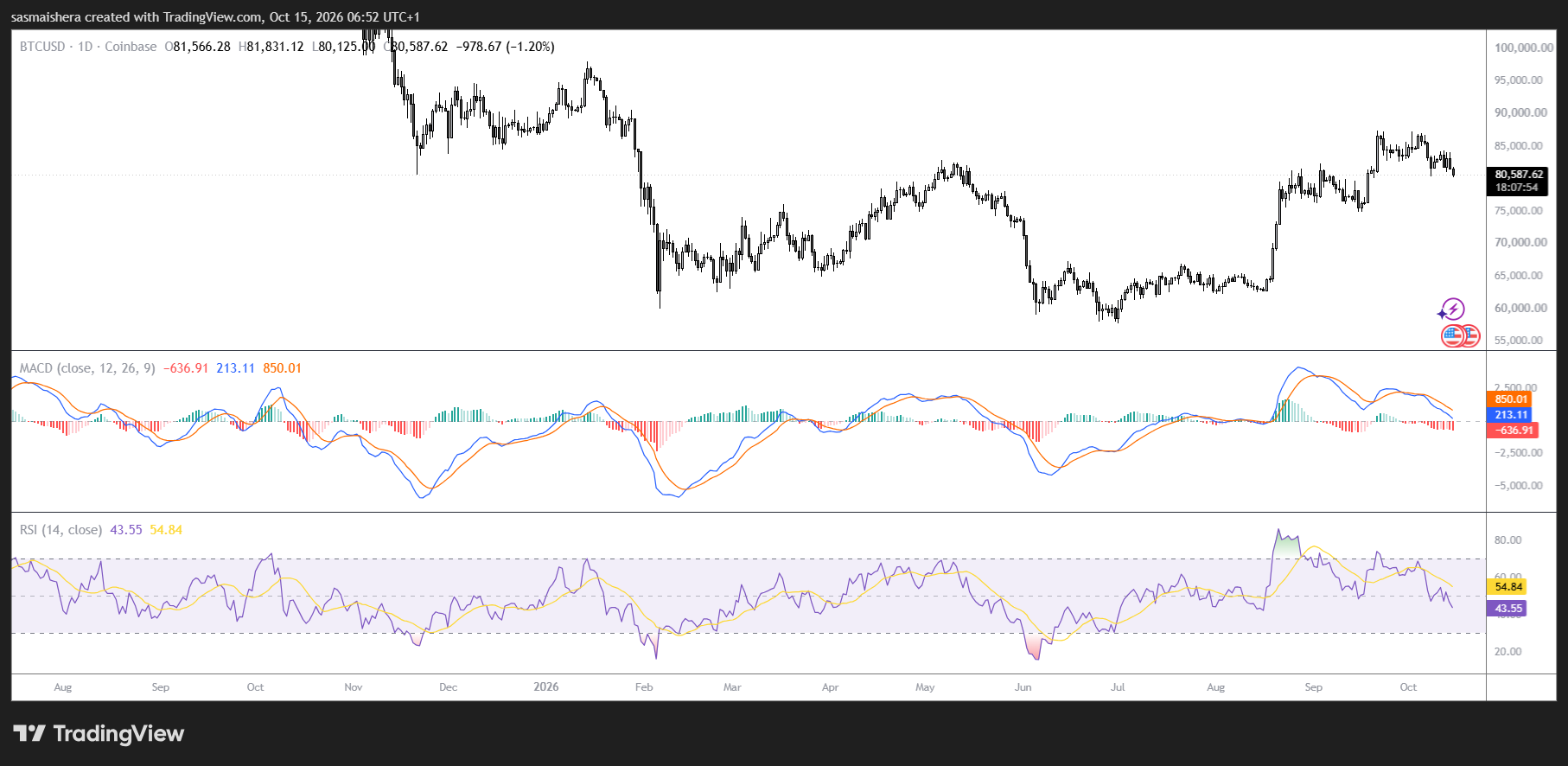
Task: Click the Nov label on the time axis
Action: click(x=354, y=687)
